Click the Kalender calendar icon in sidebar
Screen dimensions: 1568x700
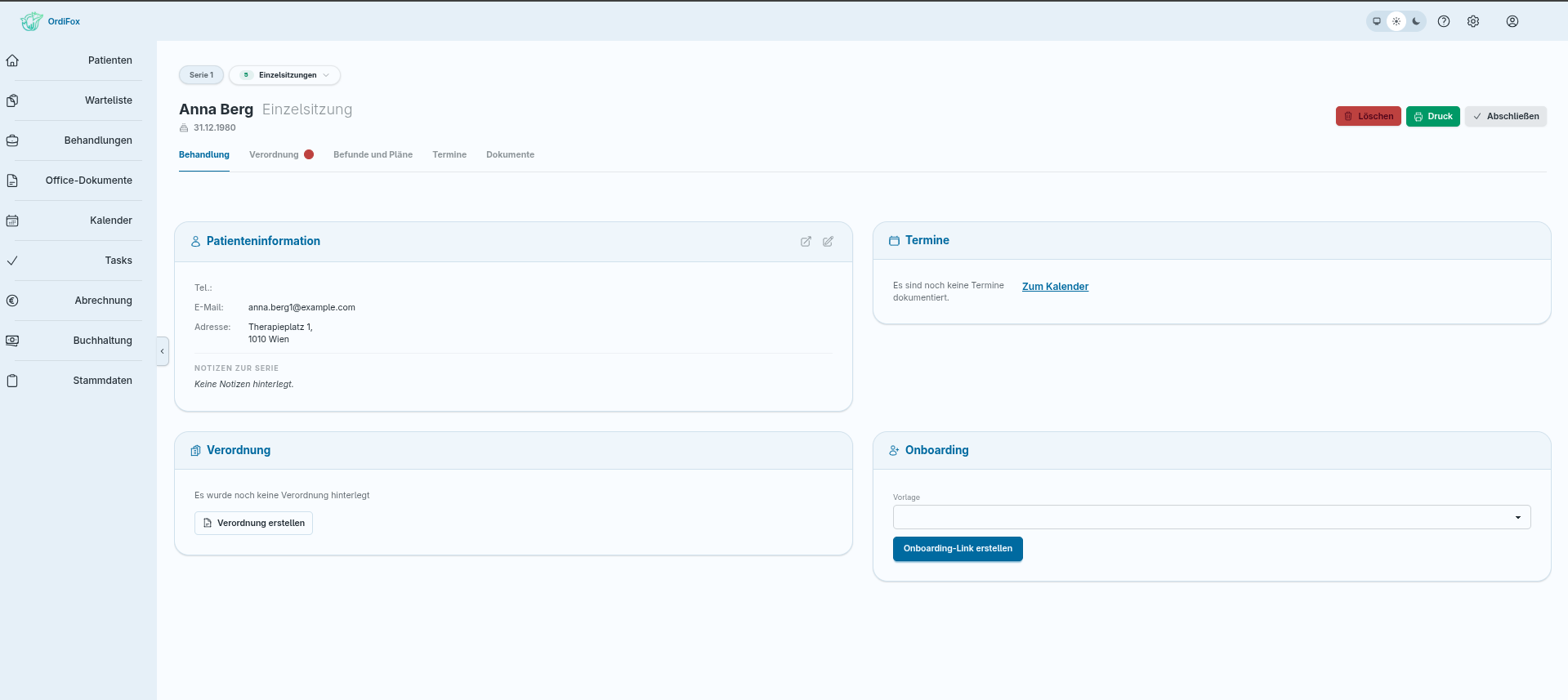coord(12,221)
